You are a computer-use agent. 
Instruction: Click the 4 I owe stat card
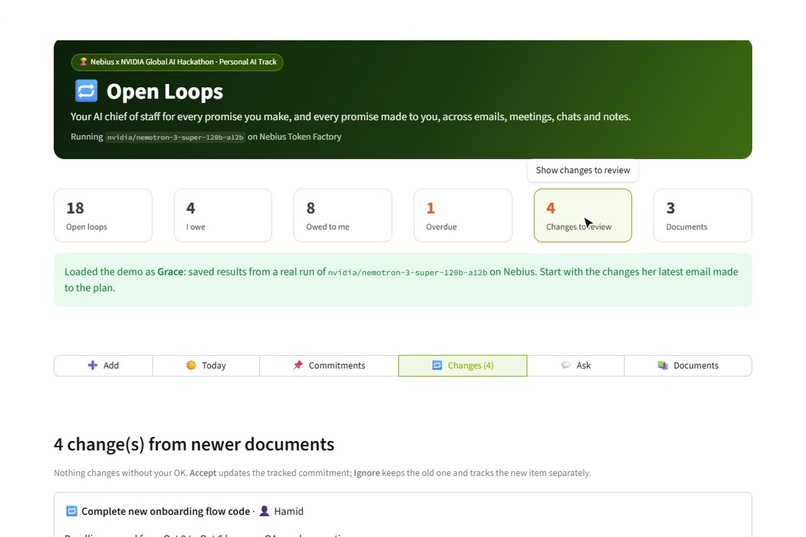pyautogui.click(x=223, y=215)
